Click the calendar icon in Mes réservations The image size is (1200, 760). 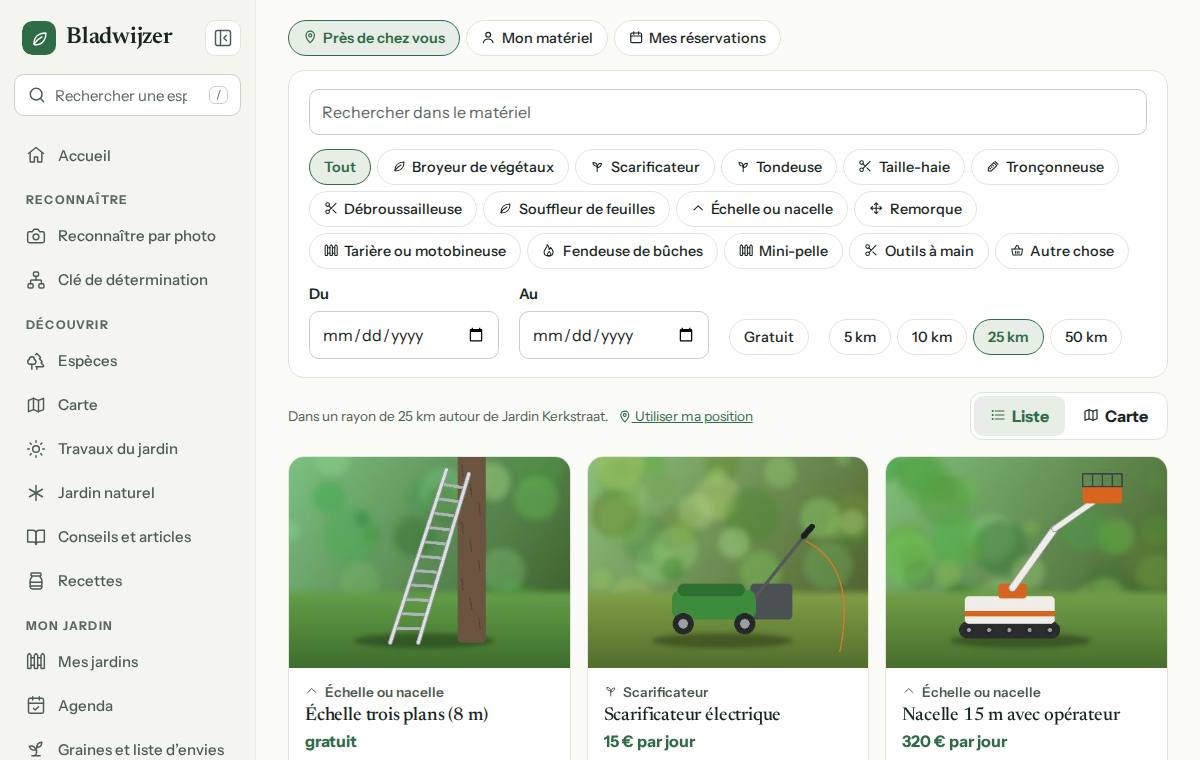[x=636, y=38]
